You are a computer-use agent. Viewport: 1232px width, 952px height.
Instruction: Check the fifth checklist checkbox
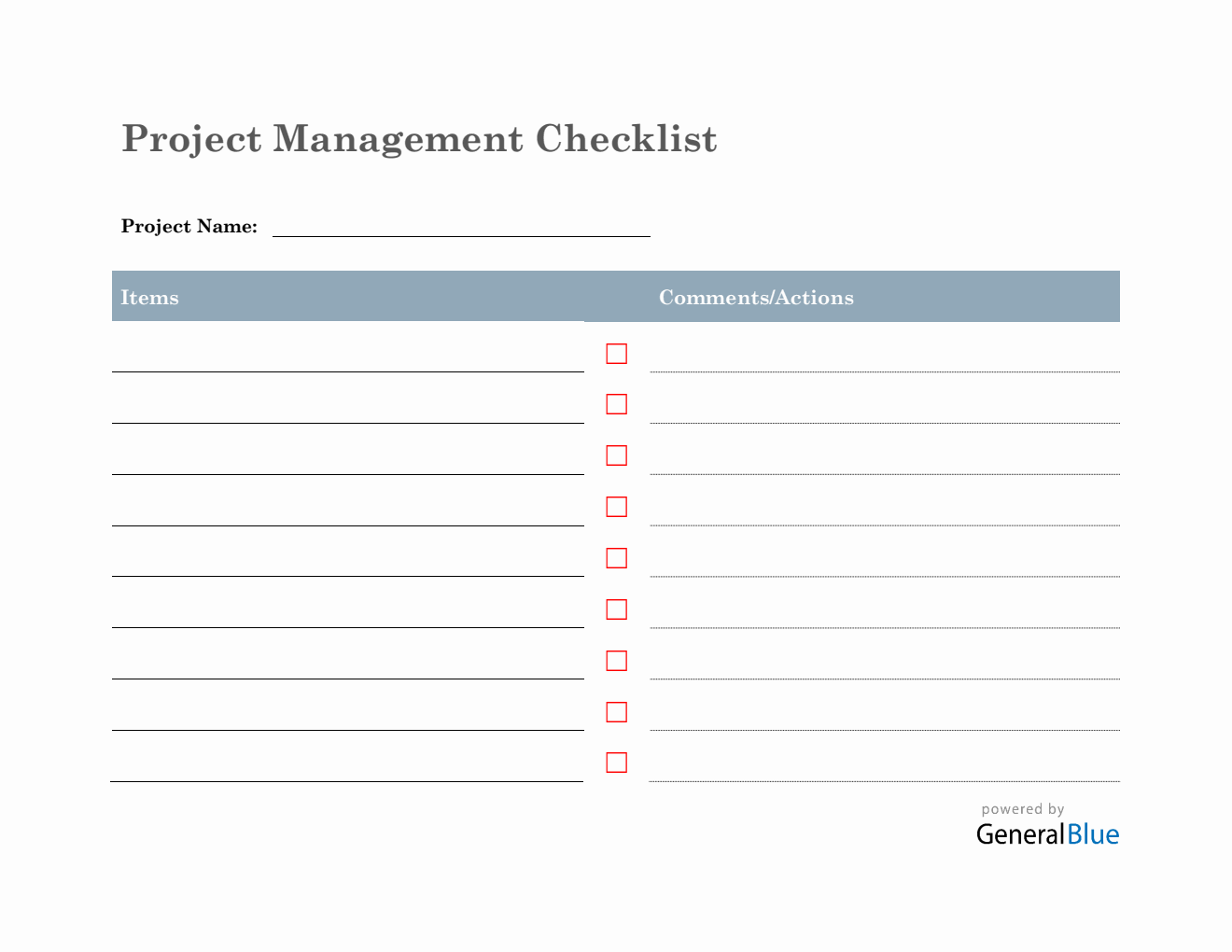pos(616,558)
